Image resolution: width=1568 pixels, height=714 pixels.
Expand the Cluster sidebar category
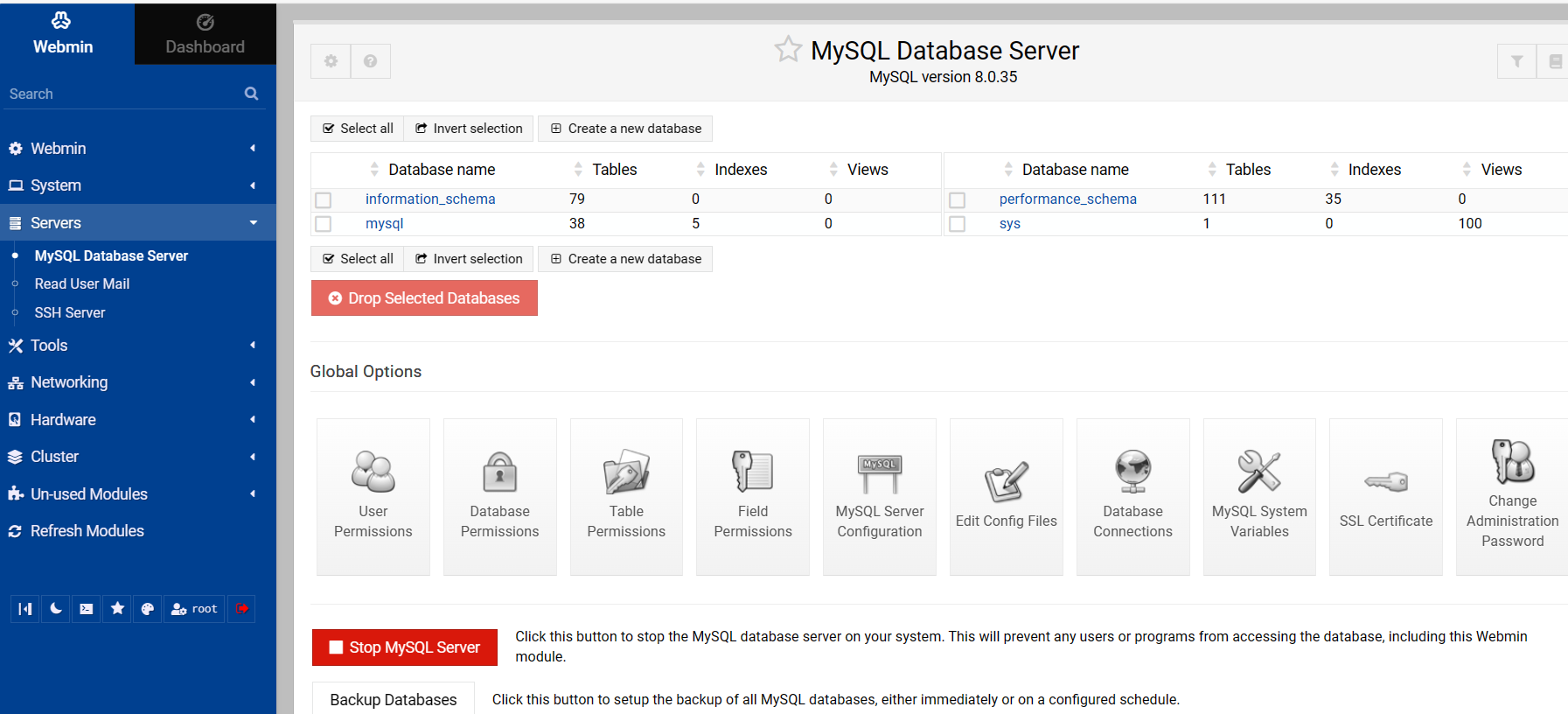[138, 457]
